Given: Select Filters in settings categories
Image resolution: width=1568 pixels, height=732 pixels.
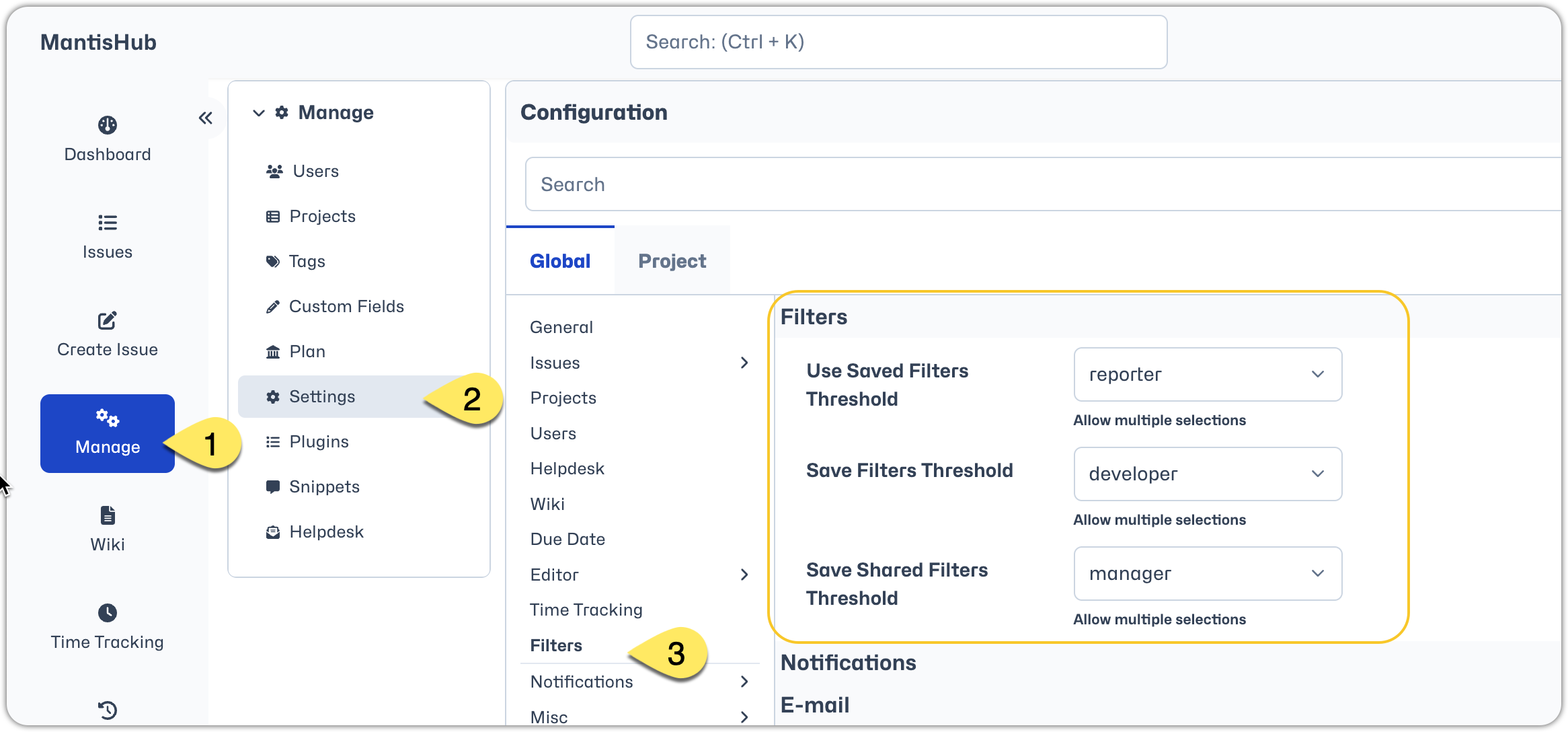Looking at the screenshot, I should tap(556, 646).
